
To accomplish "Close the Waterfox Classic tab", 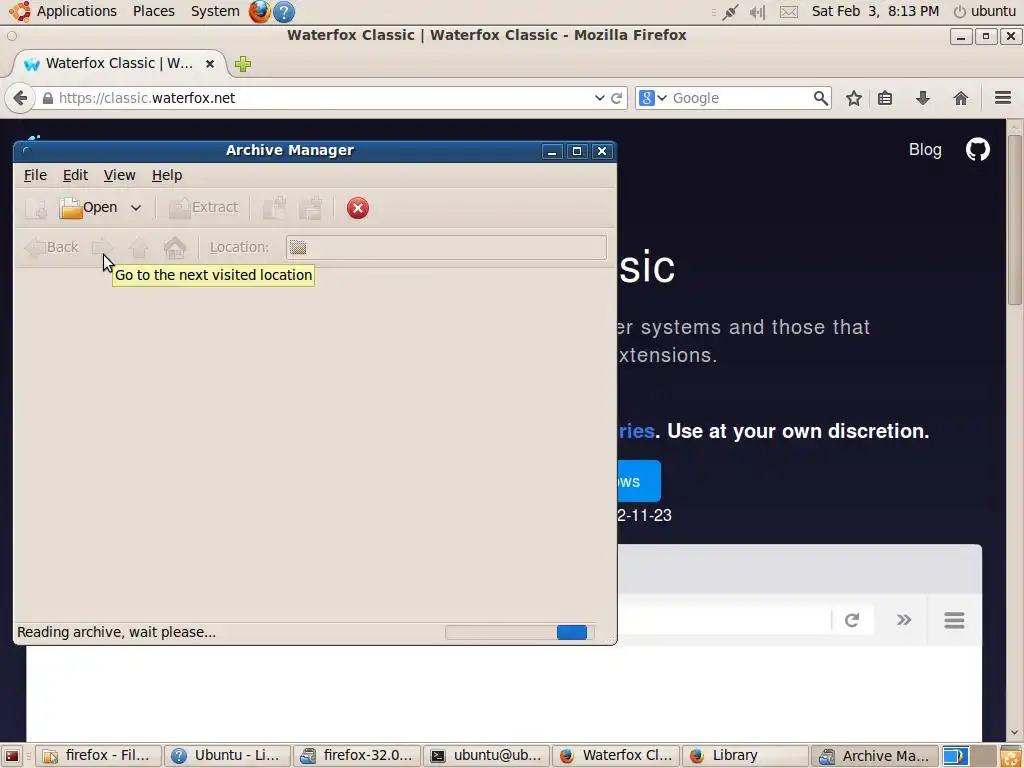I will [x=210, y=63].
